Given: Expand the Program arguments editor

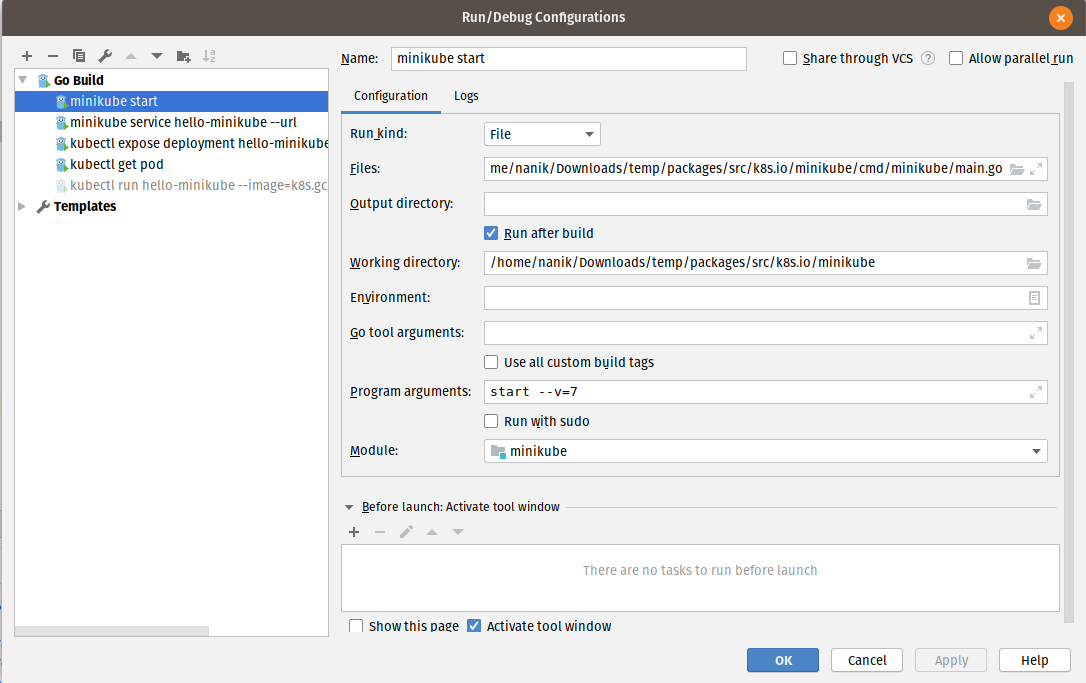Looking at the screenshot, I should tap(1036, 391).
